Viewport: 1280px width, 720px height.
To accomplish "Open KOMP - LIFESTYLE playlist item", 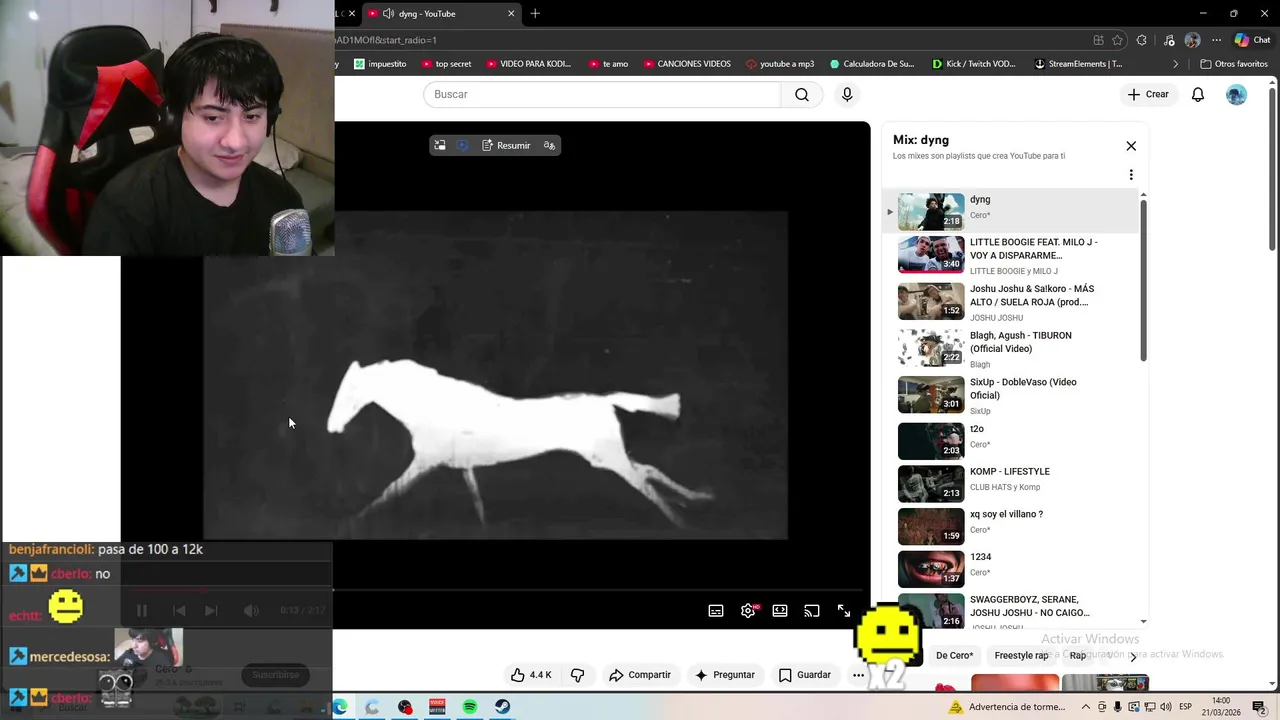I will coord(1010,484).
